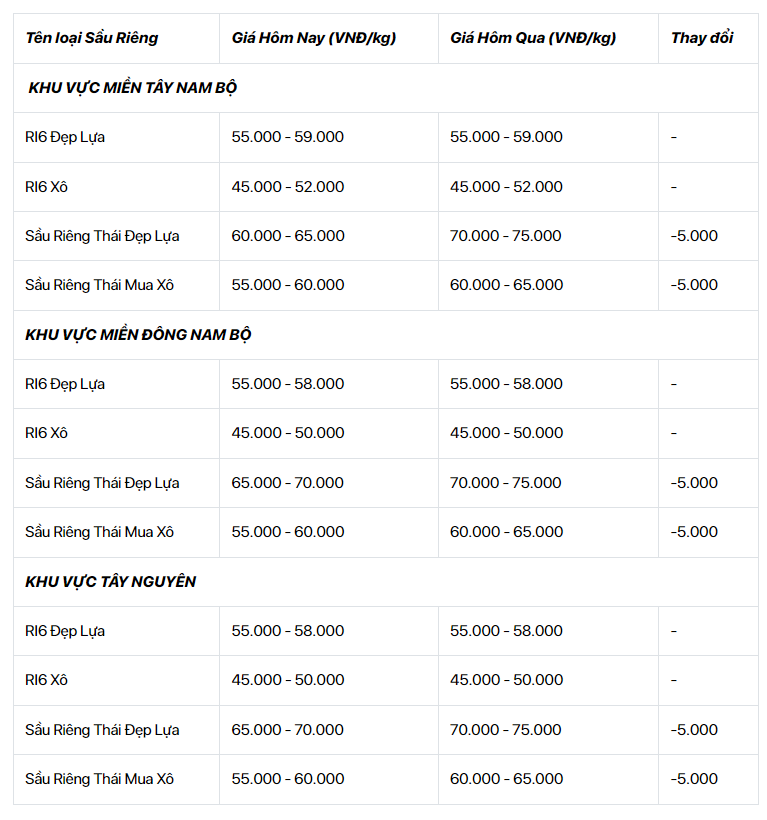The image size is (767, 820).
Task: Select the 'KHU VỰC TÂY NGUYÊN' section row
Action: pyautogui.click(x=386, y=582)
